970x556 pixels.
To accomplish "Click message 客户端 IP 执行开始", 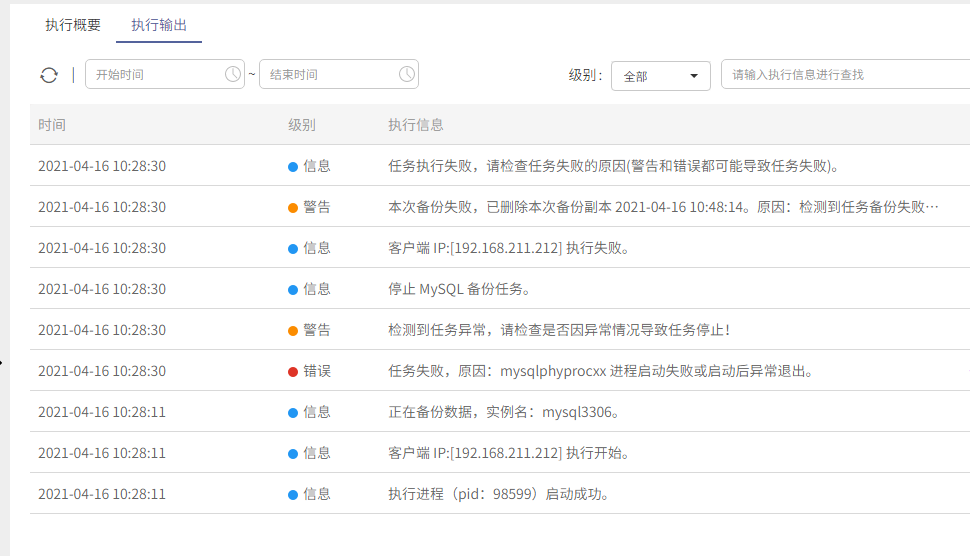I will pyautogui.click(x=509, y=453).
